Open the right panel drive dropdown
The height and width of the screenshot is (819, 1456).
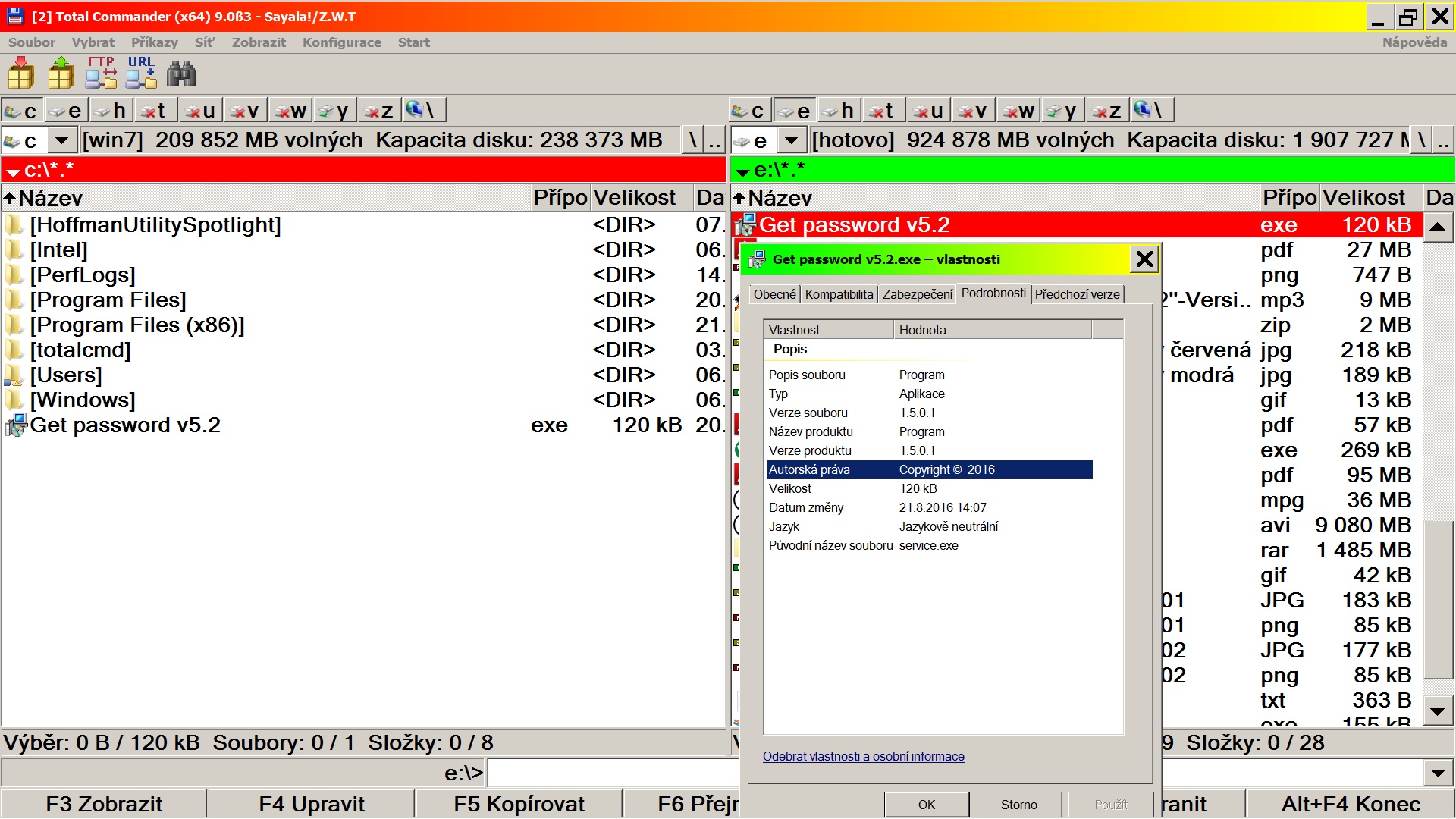coord(791,140)
